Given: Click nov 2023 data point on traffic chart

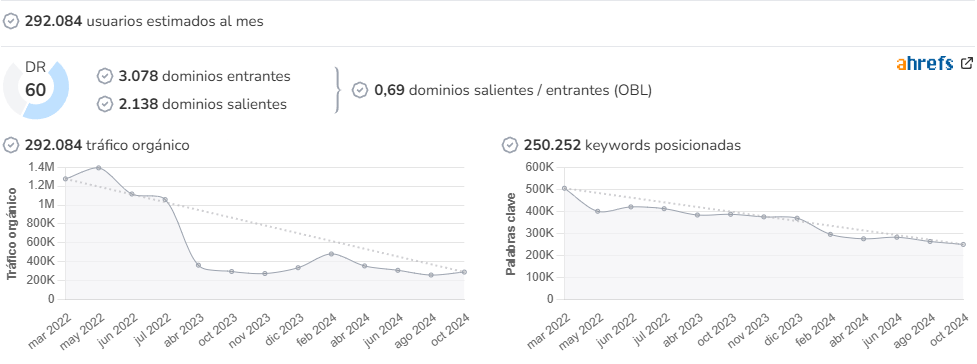Looking at the screenshot, I should [x=265, y=274].
